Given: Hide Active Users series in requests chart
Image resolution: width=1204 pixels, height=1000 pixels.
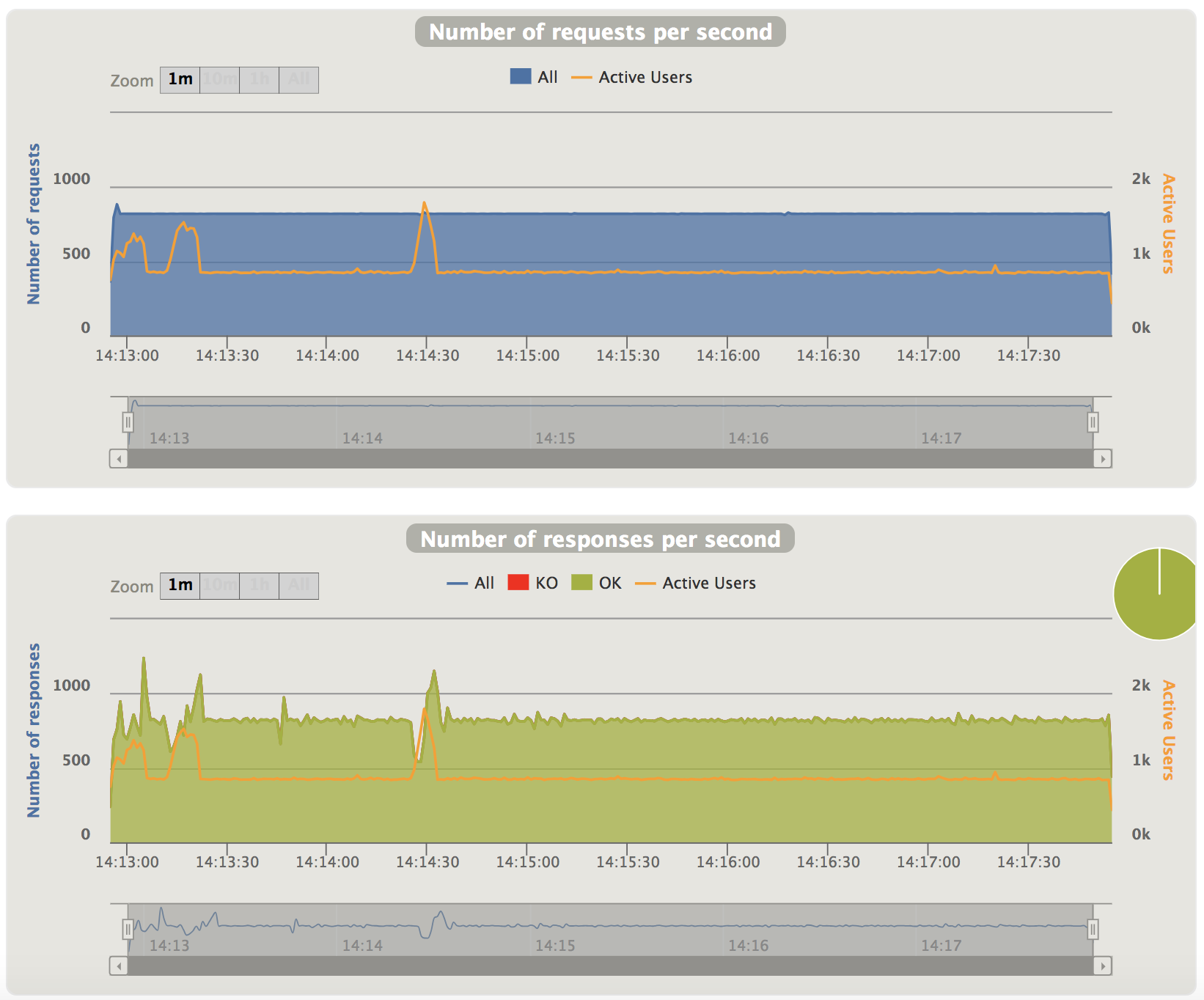Looking at the screenshot, I should [x=632, y=77].
